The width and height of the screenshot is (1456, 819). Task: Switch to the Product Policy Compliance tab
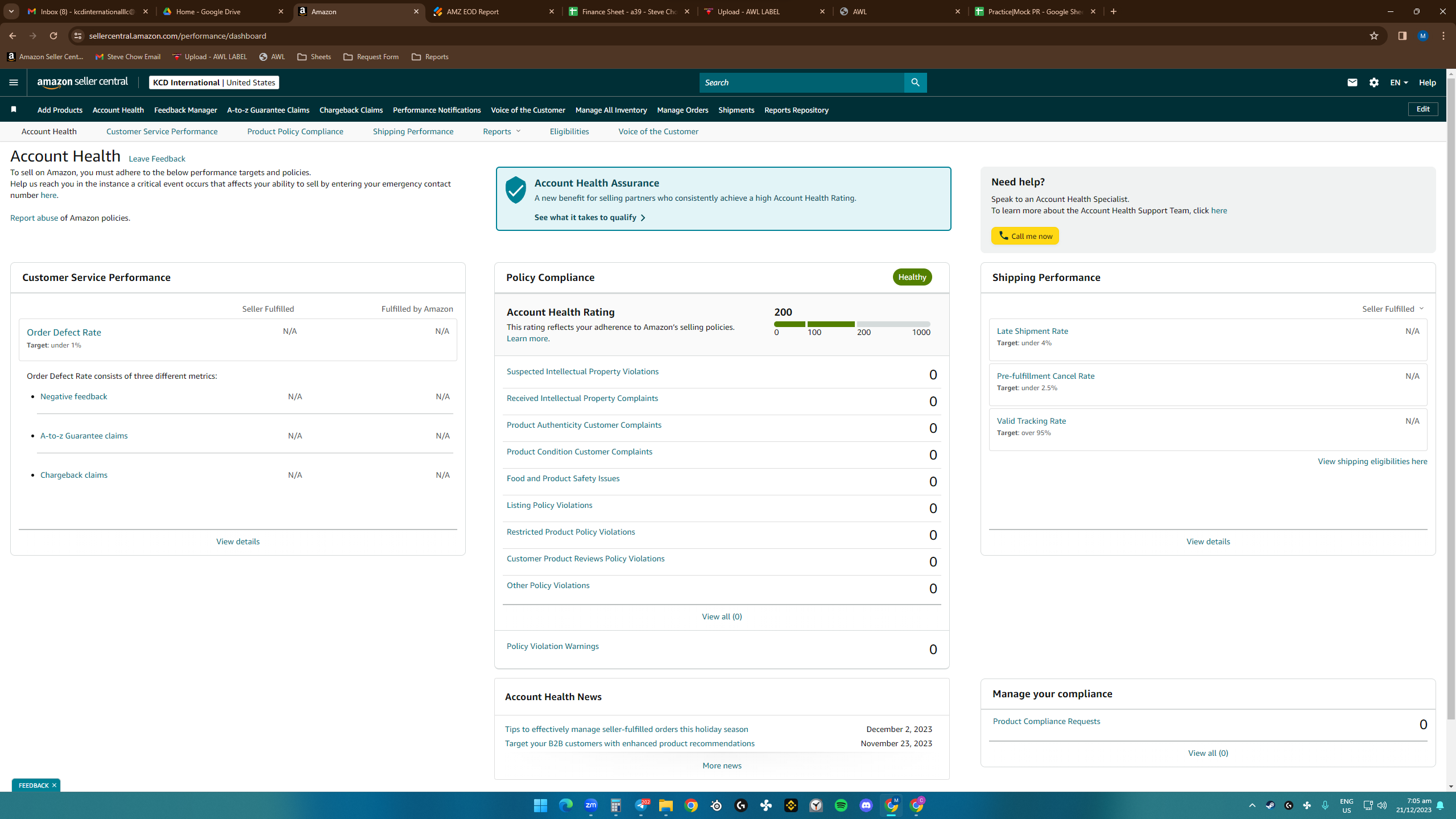tap(295, 131)
